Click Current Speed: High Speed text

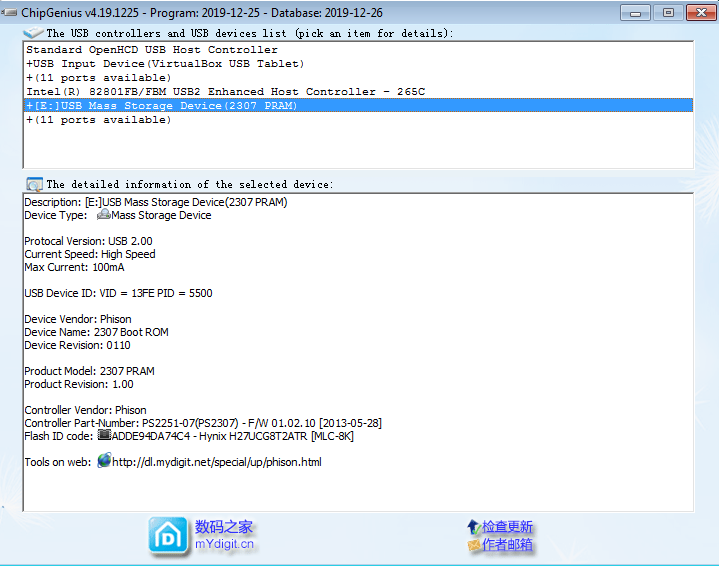click(90, 254)
